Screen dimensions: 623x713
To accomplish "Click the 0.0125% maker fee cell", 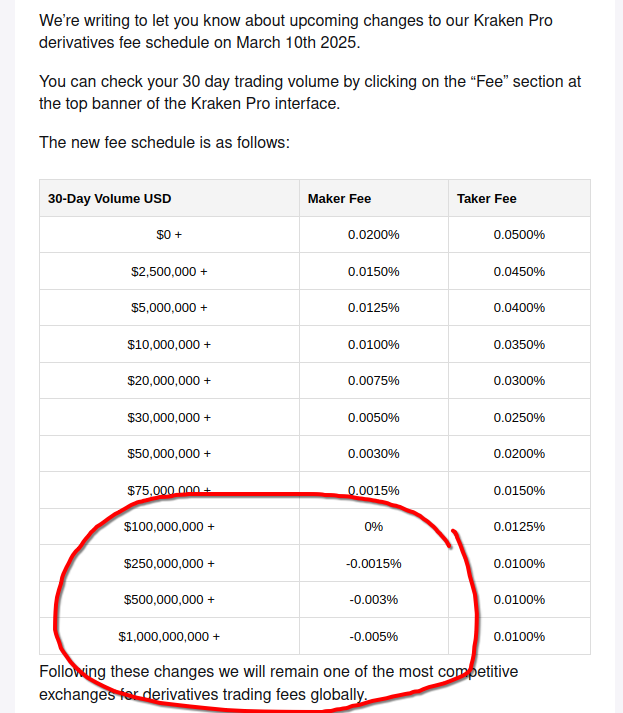I will 374,308.
